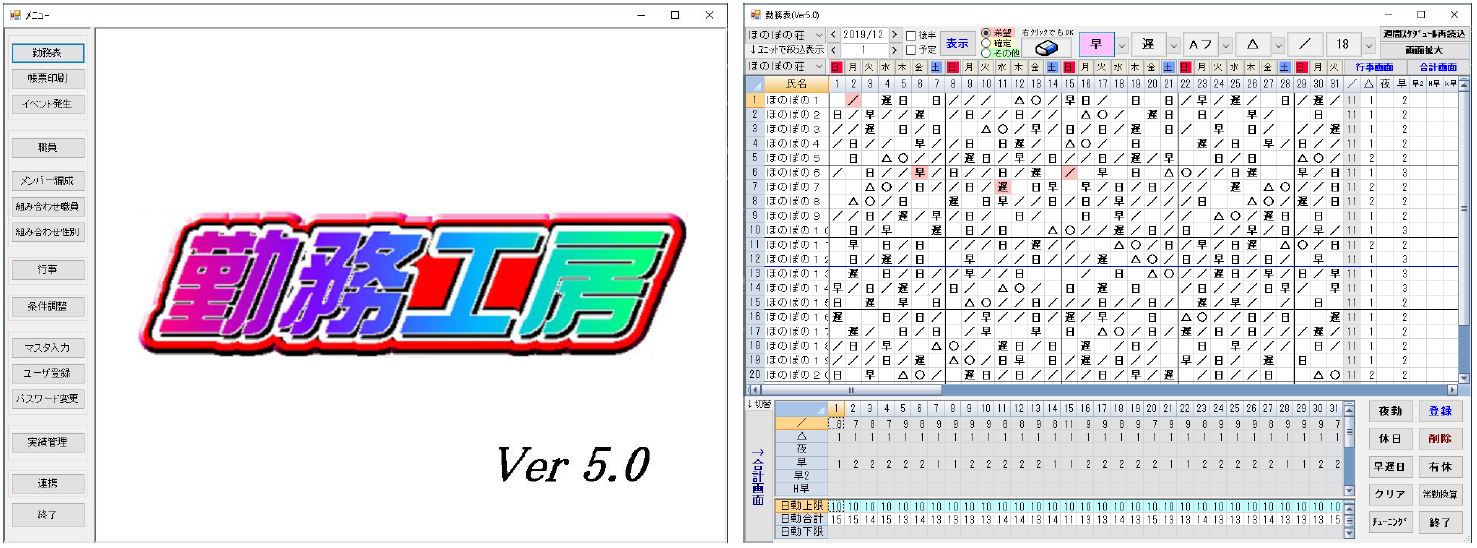Click the 2019/12 month field
The height and width of the screenshot is (548, 1477).
(864, 35)
